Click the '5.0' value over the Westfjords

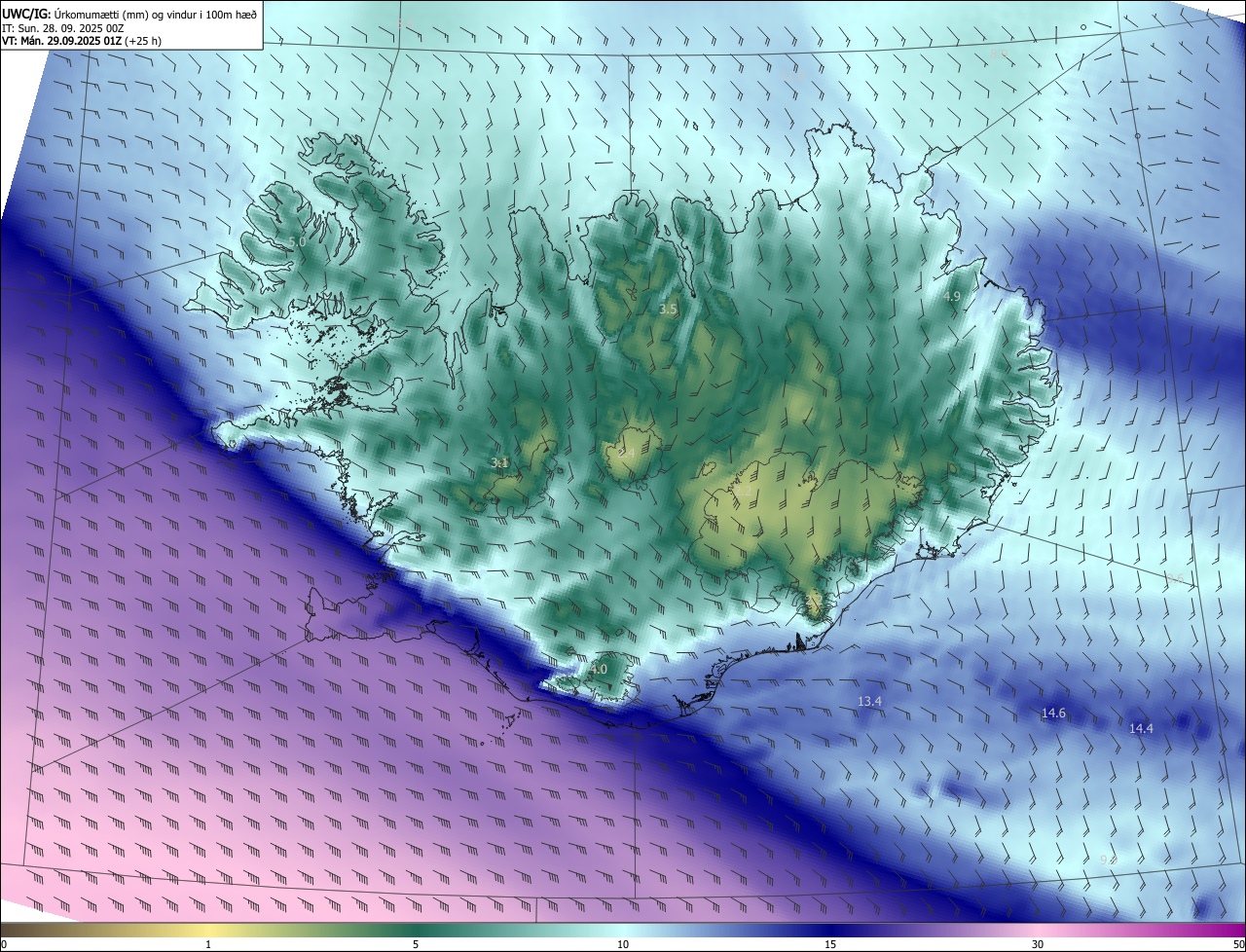pos(297,241)
